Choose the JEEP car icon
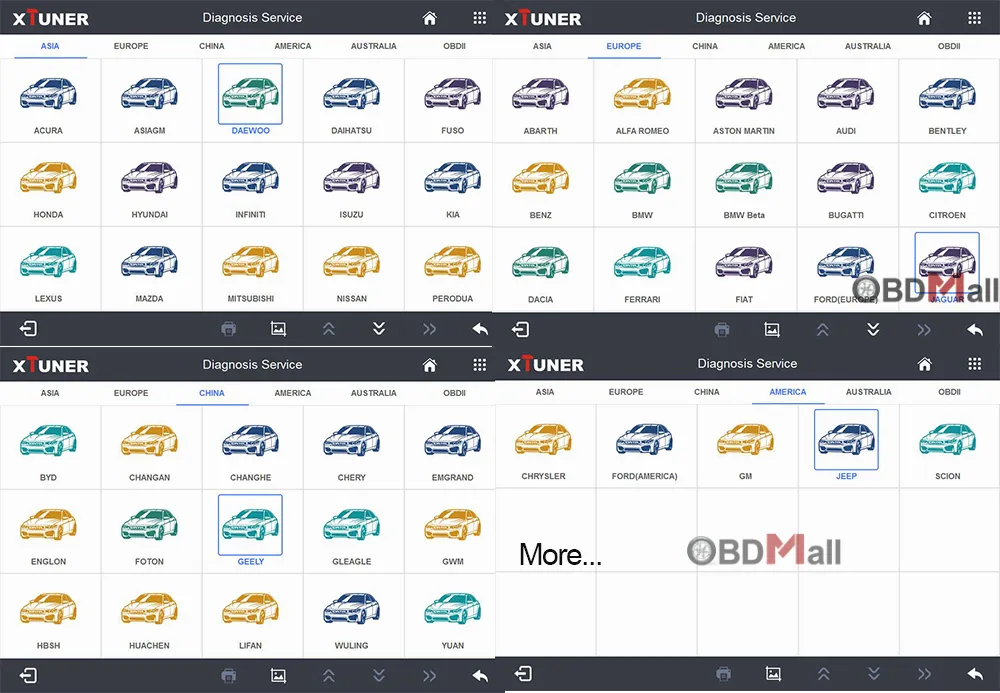Image resolution: width=1000 pixels, height=693 pixels. point(846,439)
